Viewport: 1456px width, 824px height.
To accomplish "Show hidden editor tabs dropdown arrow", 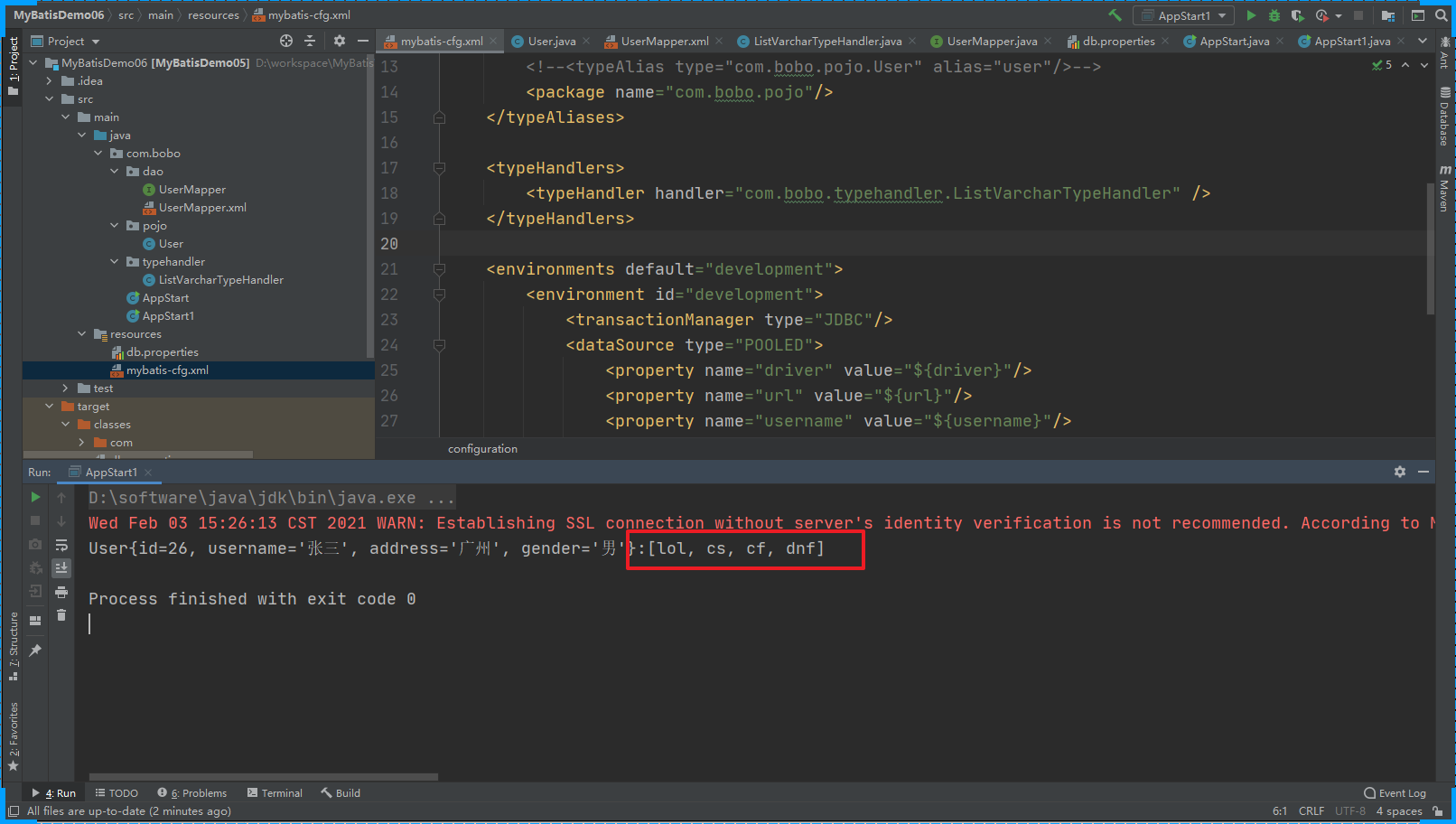I will tap(1423, 41).
